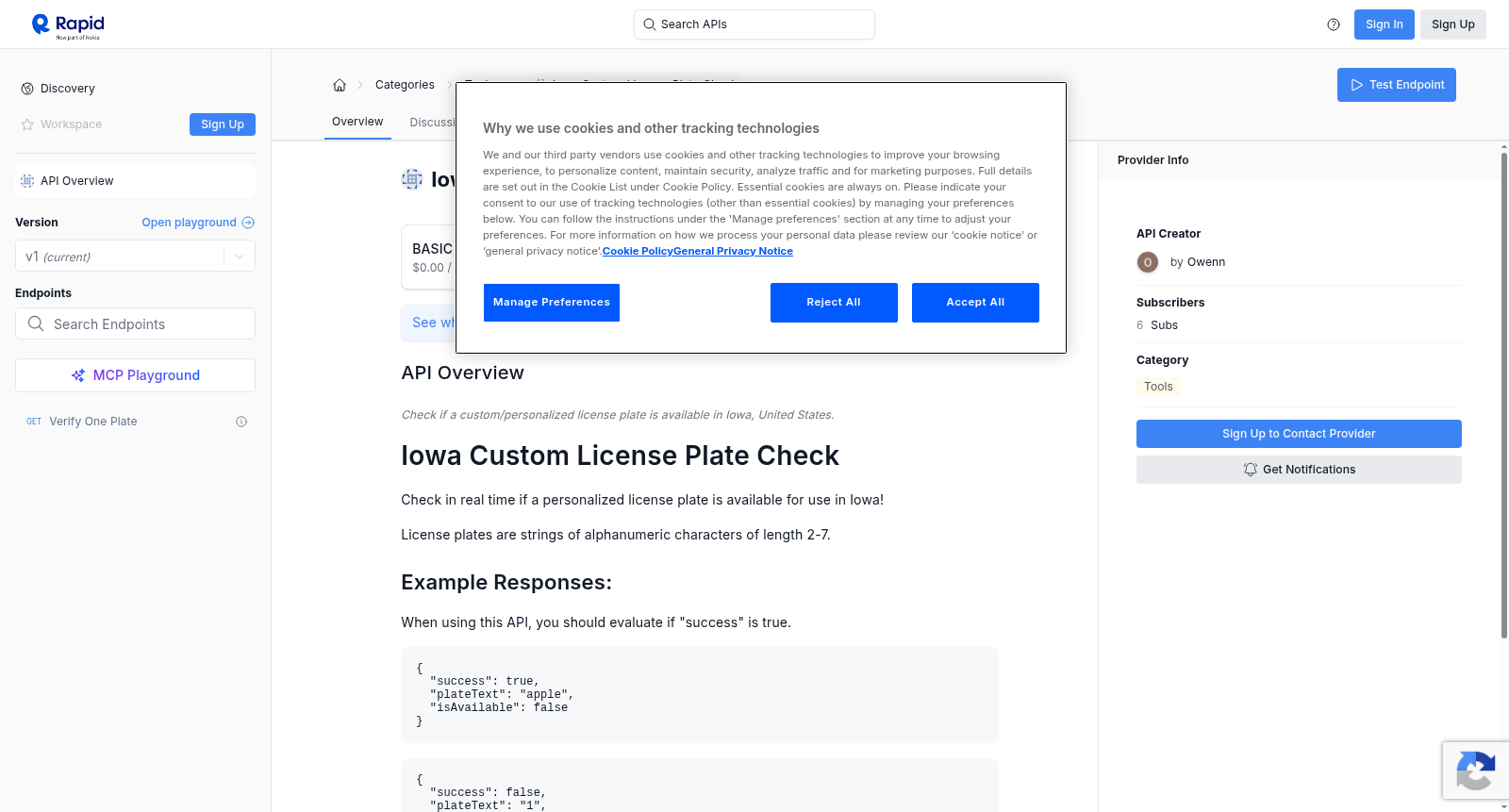The image size is (1509, 812).
Task: Click the Open playground link
Action: (x=198, y=223)
